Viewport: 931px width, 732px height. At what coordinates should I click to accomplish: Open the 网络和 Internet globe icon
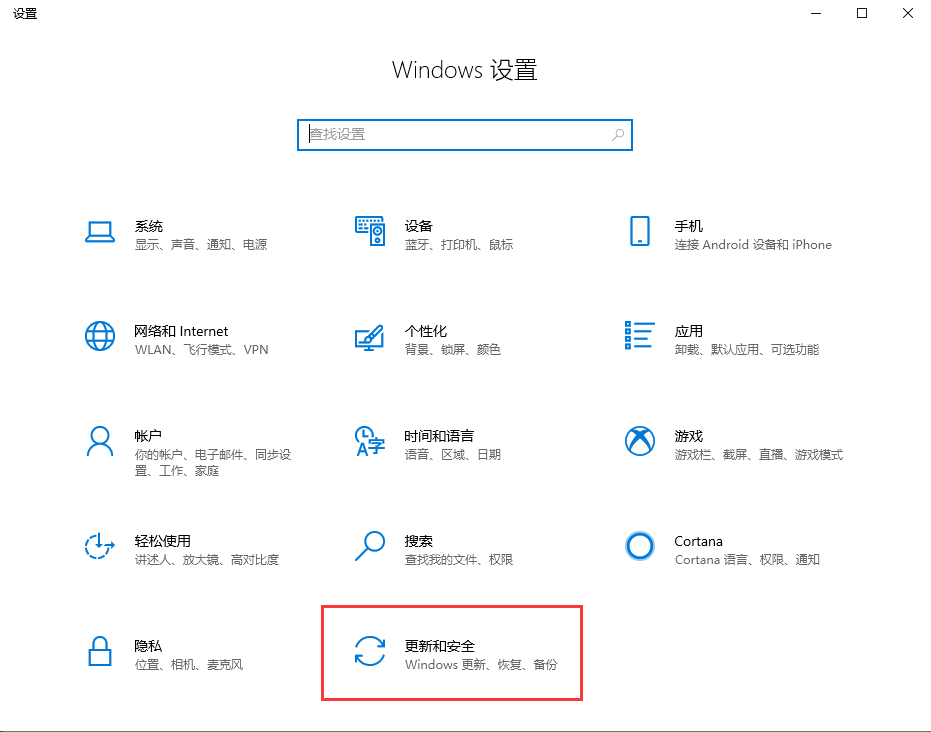click(100, 336)
